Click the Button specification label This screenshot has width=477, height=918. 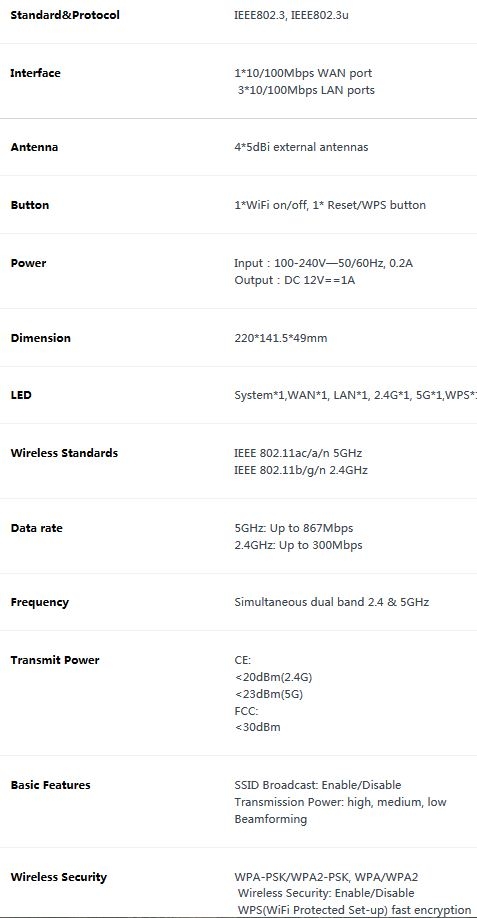(30, 205)
